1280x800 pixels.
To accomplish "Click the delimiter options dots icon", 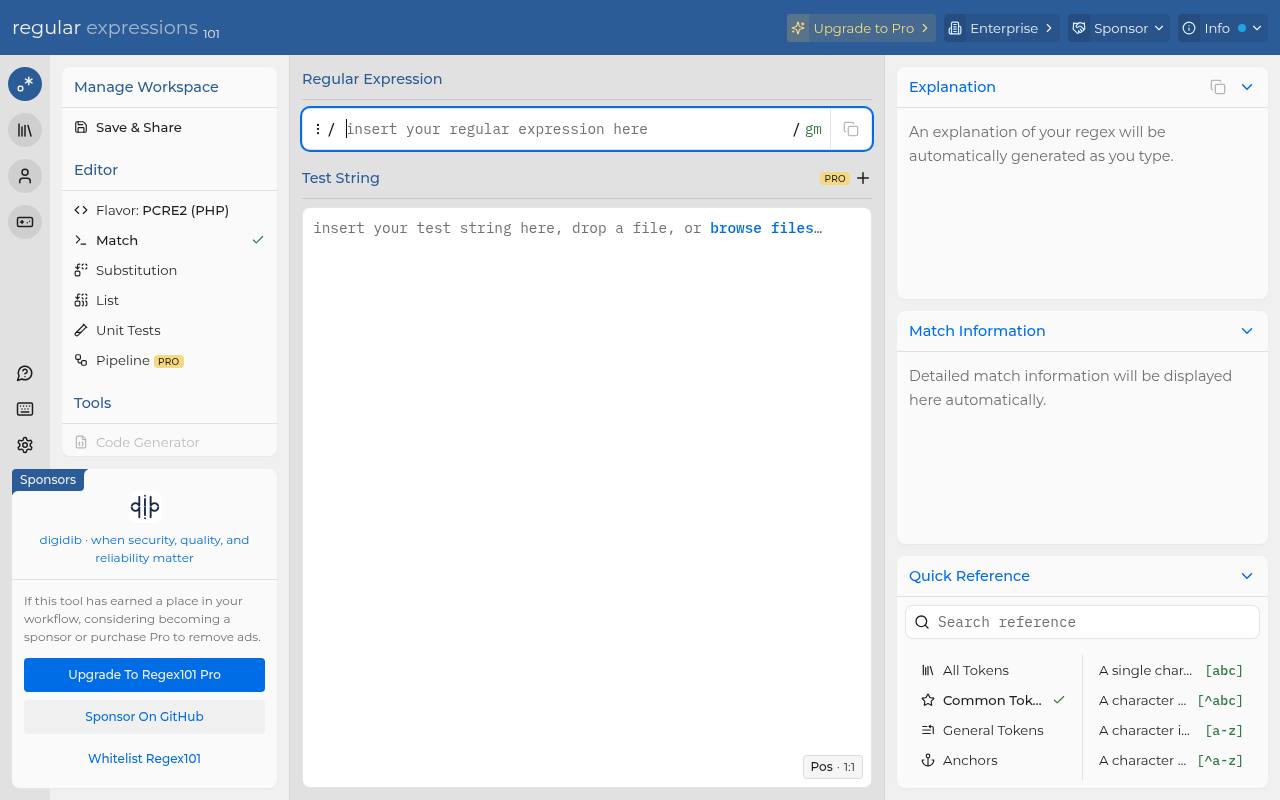I will coord(318,129).
